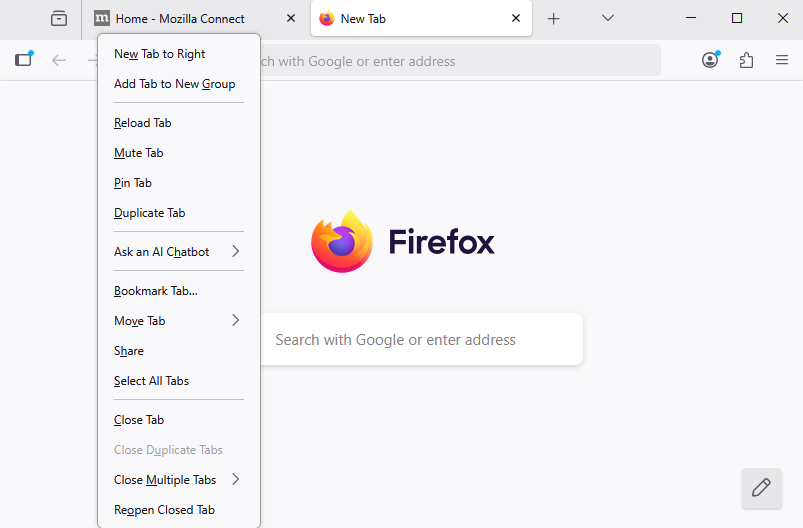Viewport: 803px width, 528px height.
Task: Expand the Move Tab submenu
Action: pos(179,321)
